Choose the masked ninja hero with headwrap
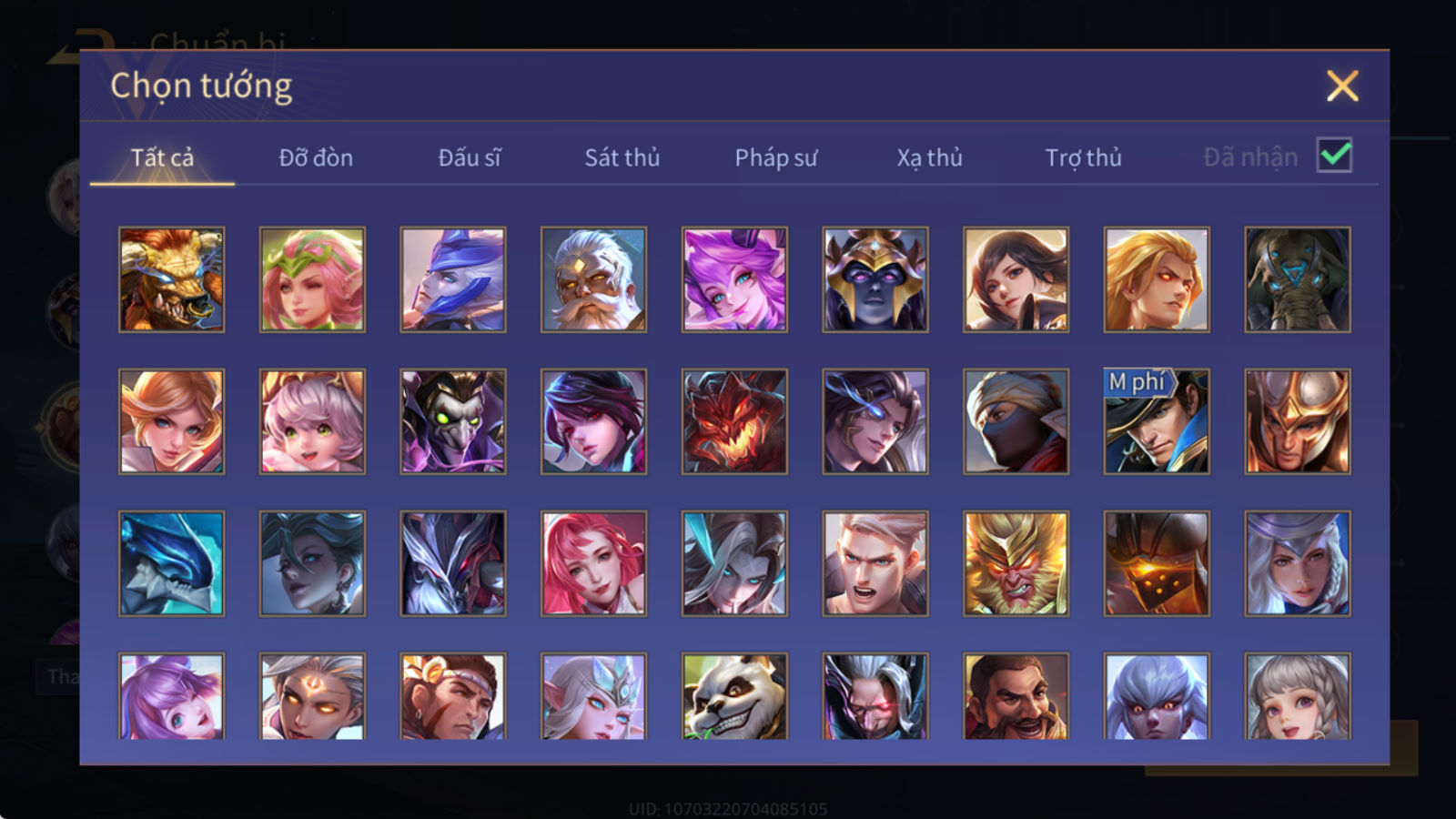 pos(1016,421)
